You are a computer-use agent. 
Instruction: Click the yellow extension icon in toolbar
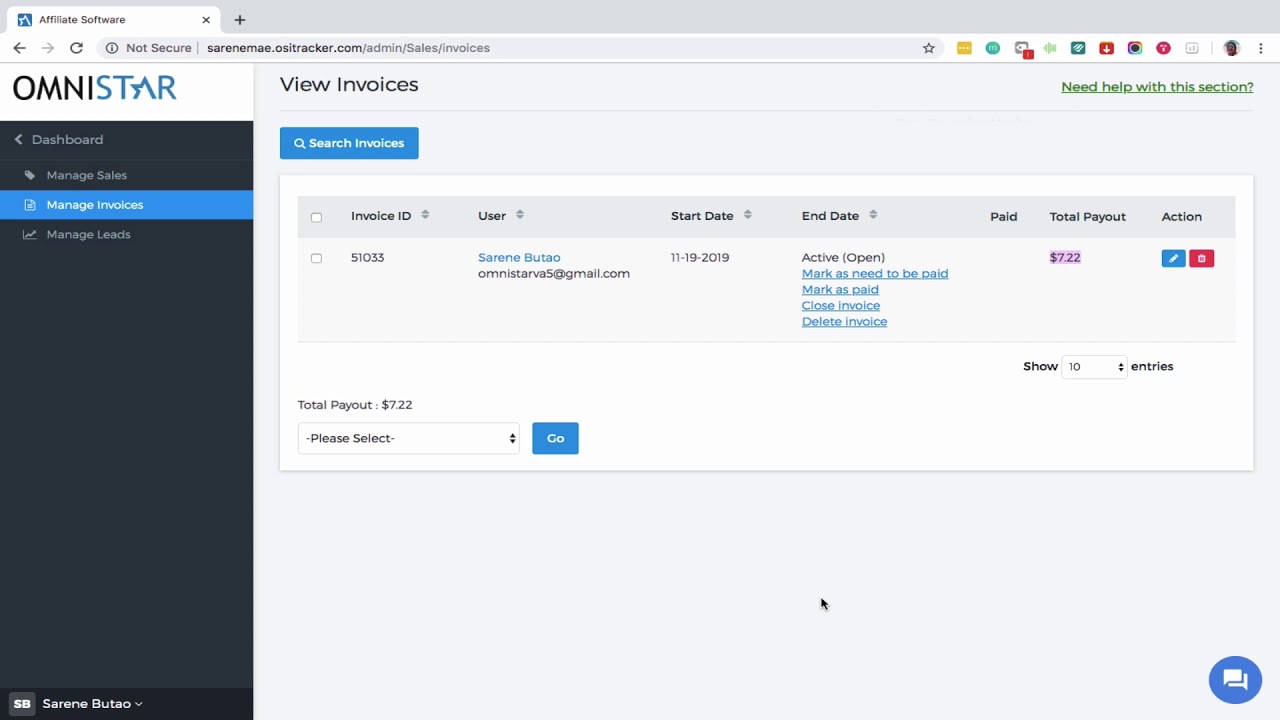(x=964, y=48)
